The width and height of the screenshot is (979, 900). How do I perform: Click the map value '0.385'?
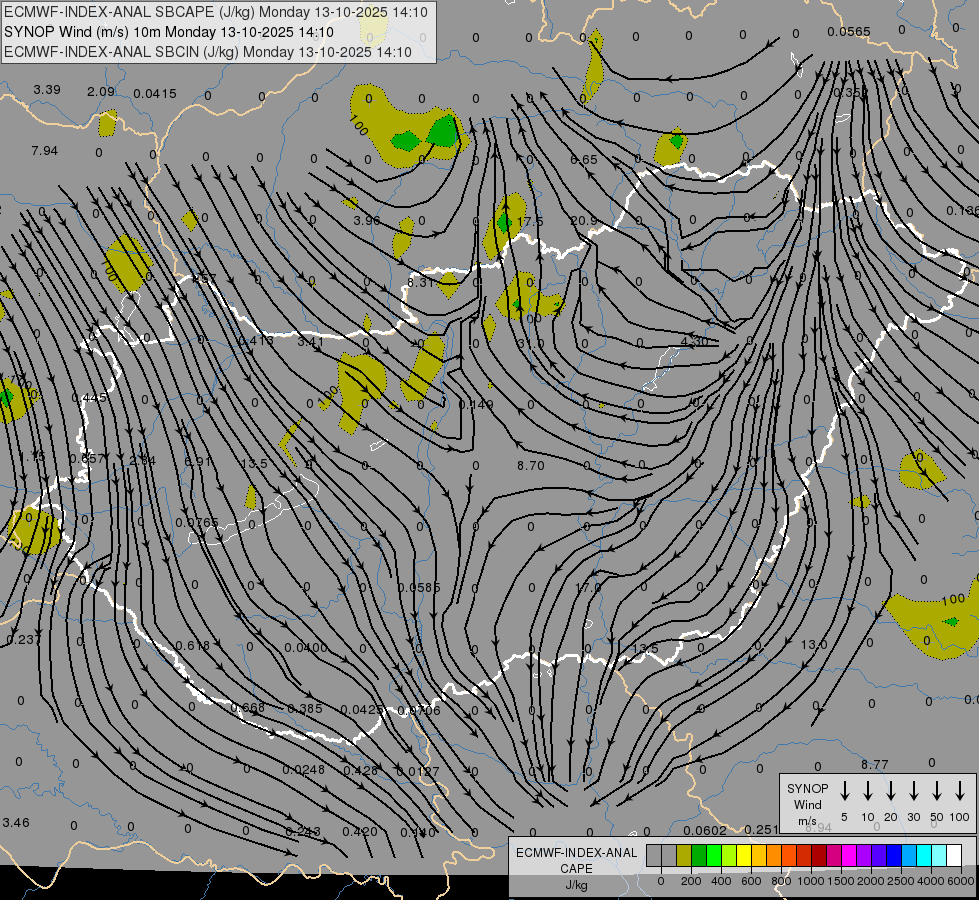tap(305, 709)
